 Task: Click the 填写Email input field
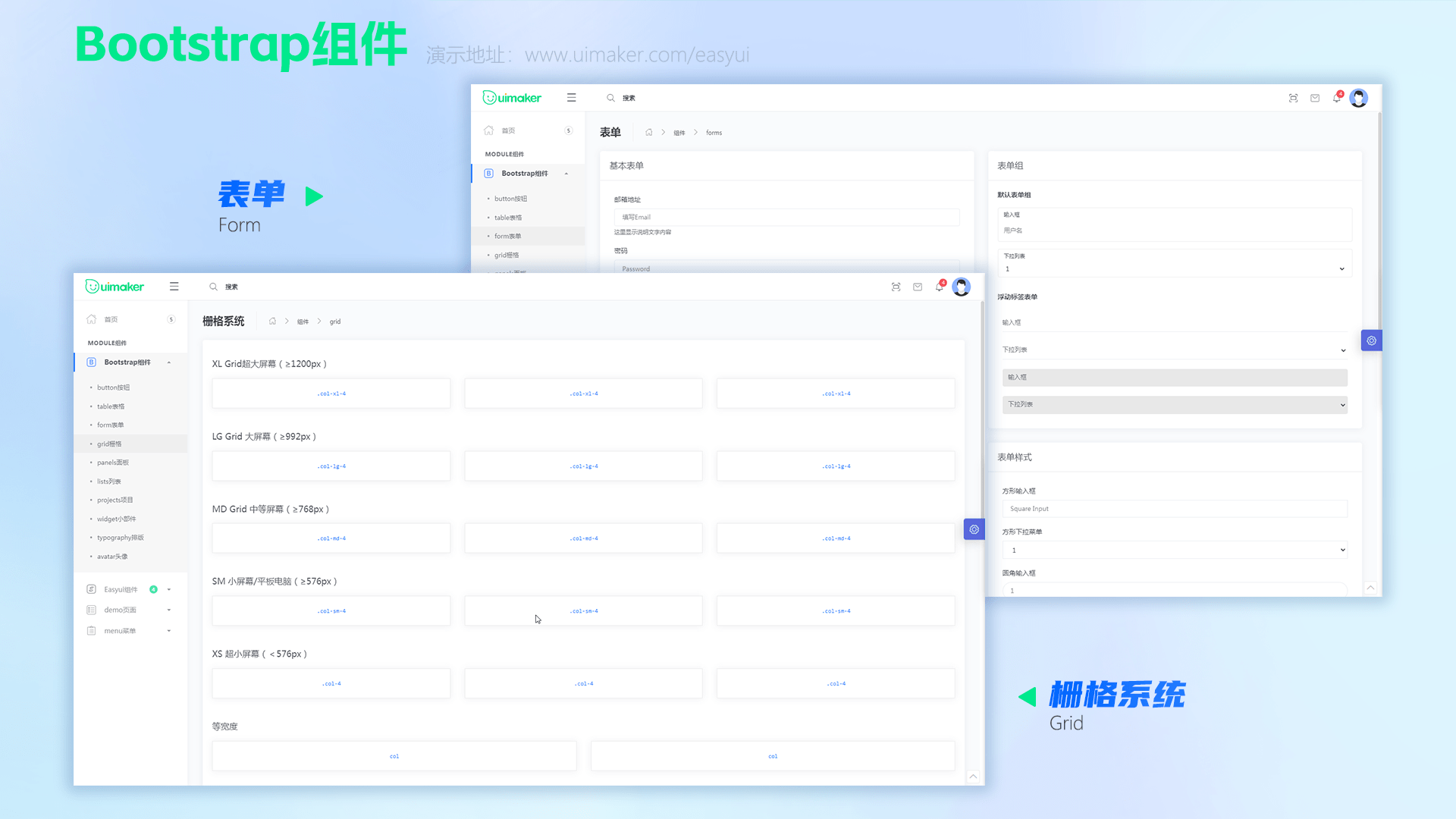786,217
